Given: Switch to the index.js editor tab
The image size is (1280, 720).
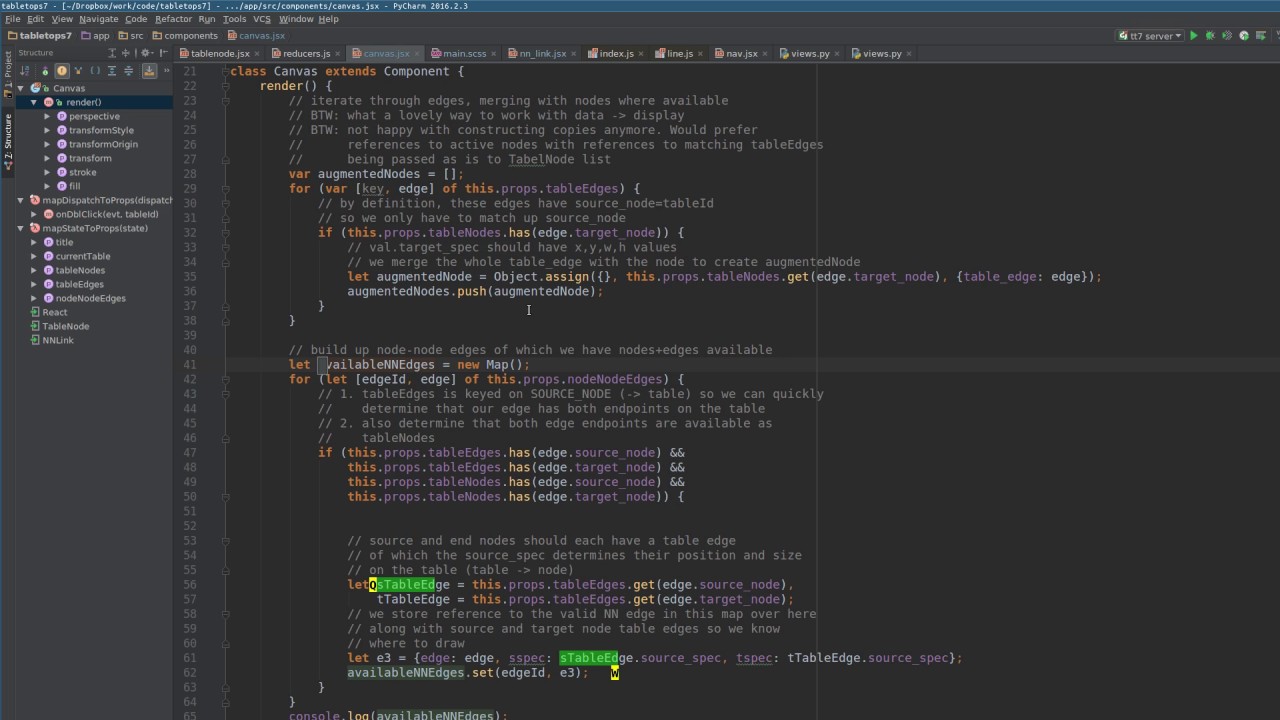Looking at the screenshot, I should tap(616, 53).
